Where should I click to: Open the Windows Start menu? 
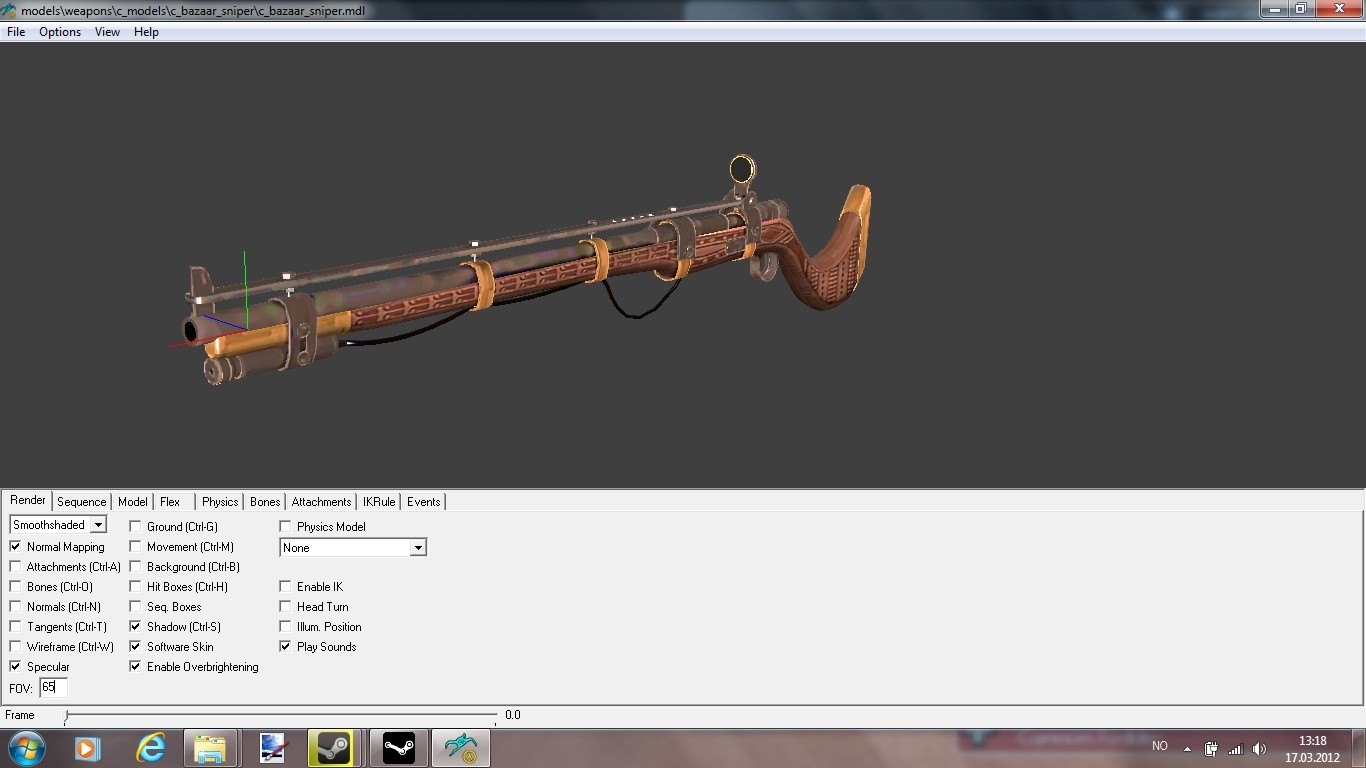click(x=25, y=747)
